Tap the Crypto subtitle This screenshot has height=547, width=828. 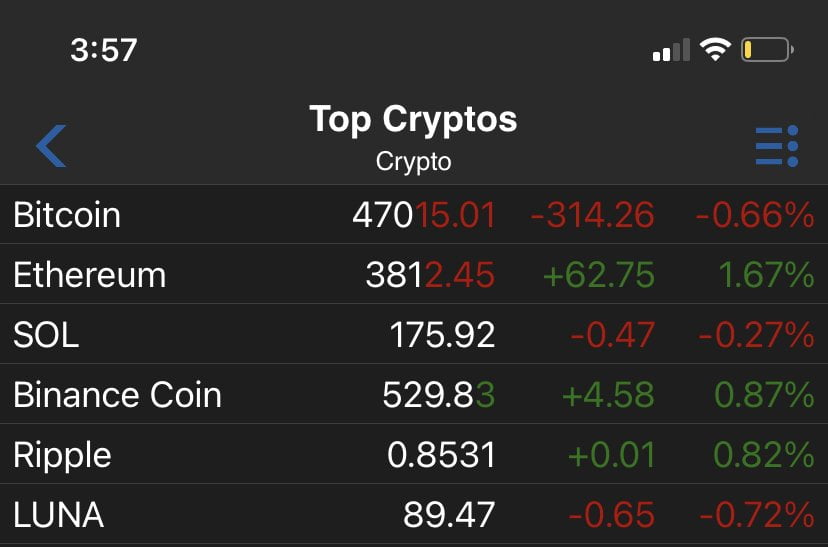coord(413,161)
